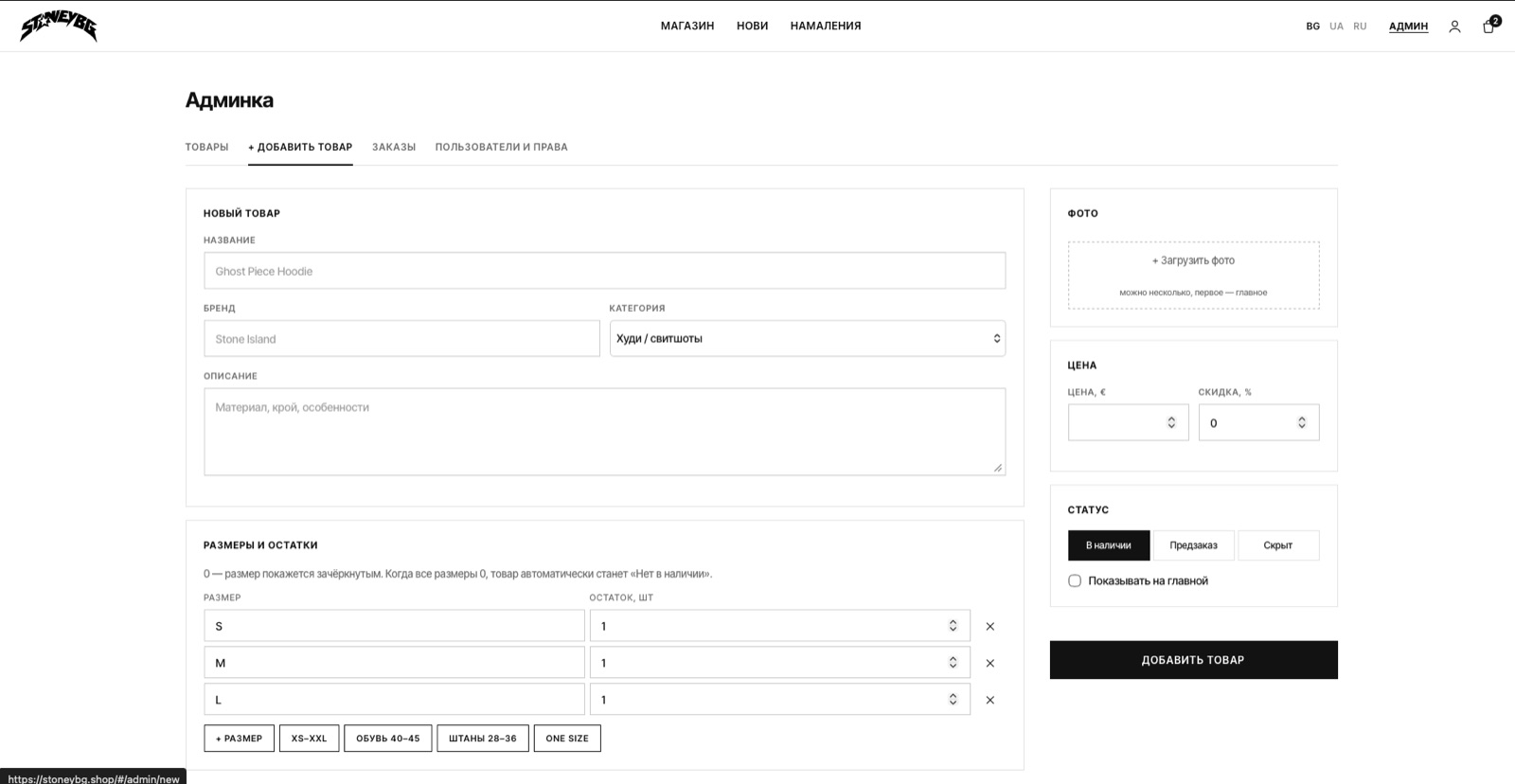The height and width of the screenshot is (784, 1515).
Task: Switch language to UA
Action: pos(1336,27)
